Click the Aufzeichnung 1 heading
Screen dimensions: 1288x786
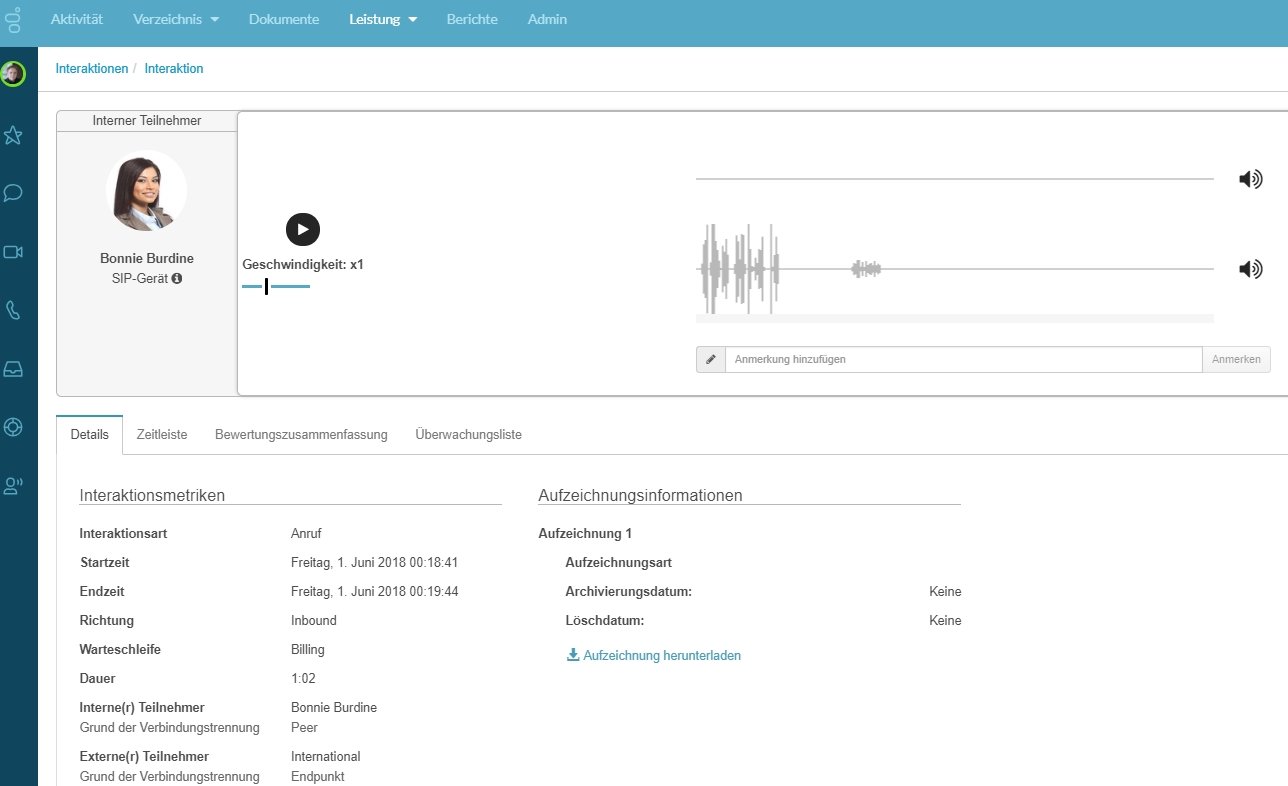click(x=585, y=534)
